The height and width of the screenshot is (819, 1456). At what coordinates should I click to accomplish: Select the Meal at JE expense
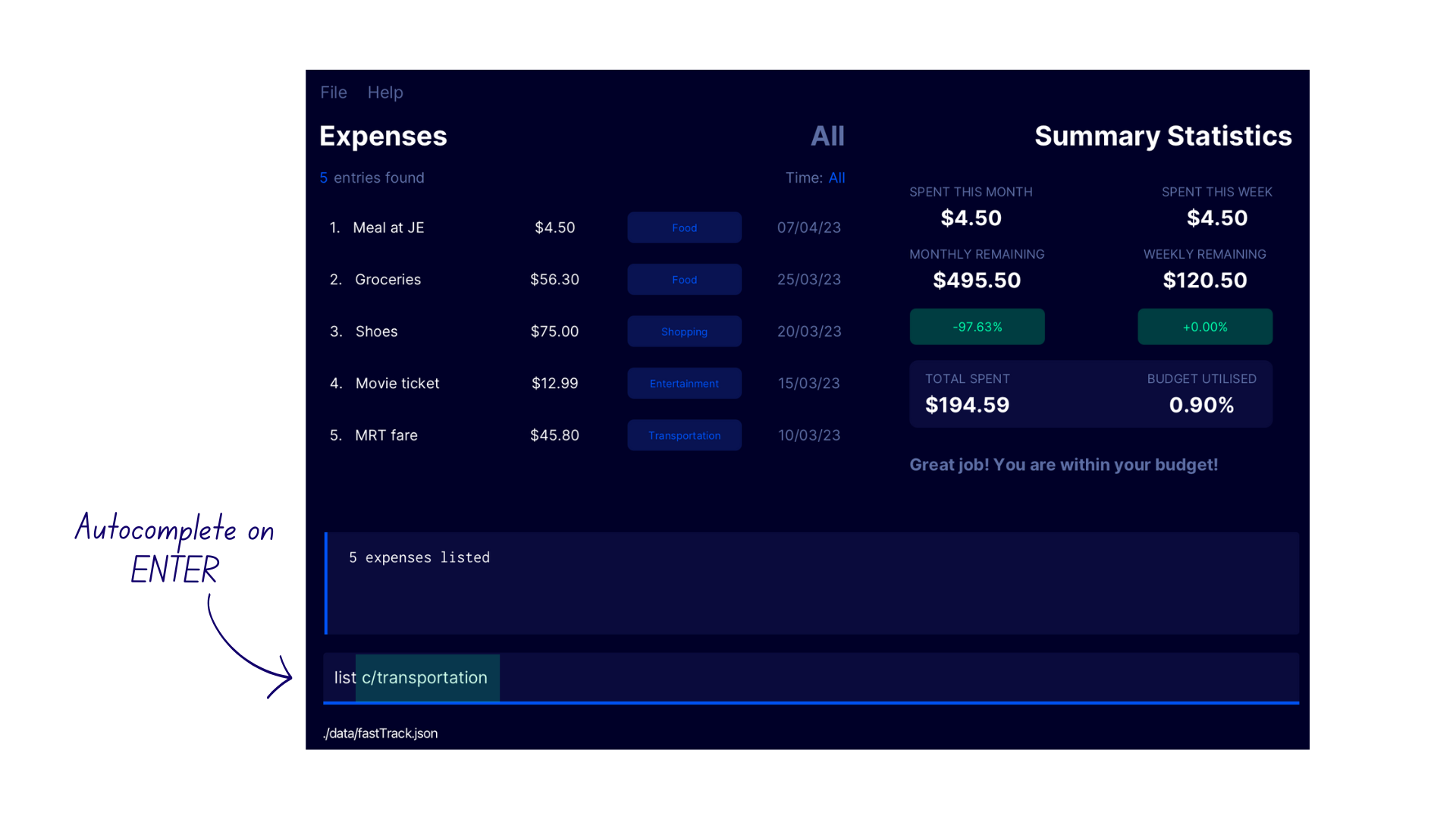(x=585, y=227)
